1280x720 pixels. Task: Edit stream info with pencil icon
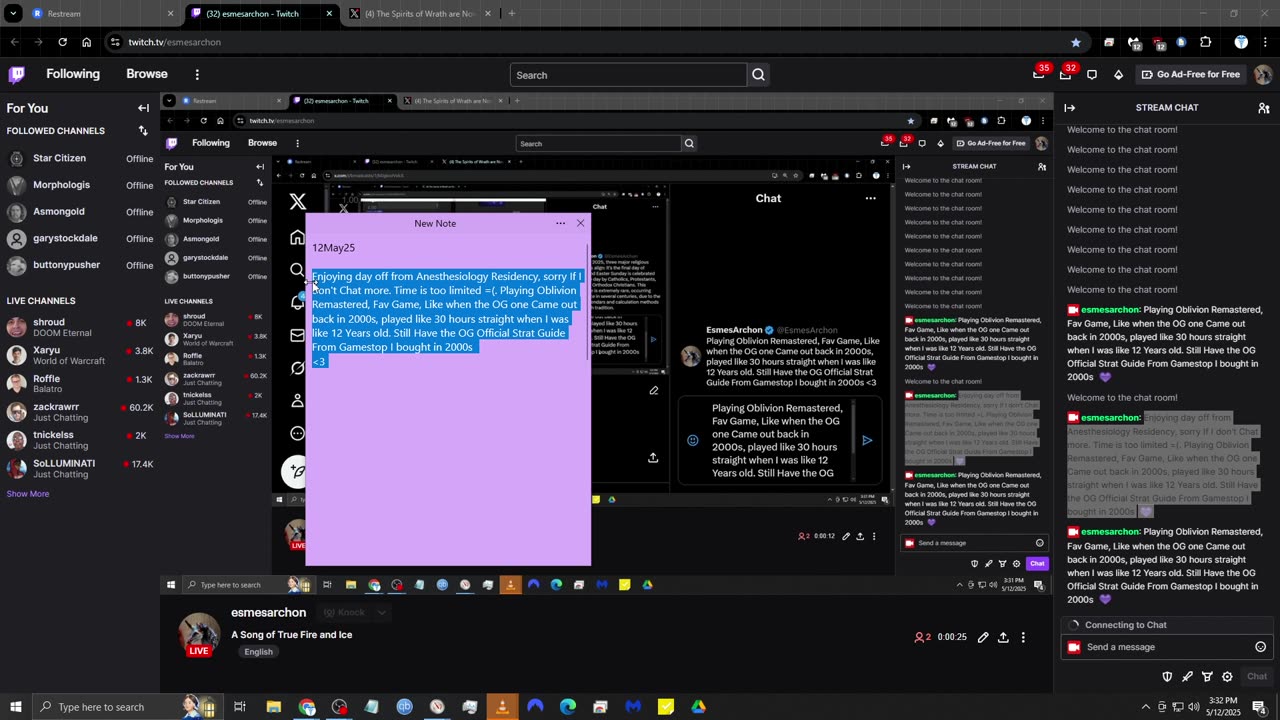[983, 637]
